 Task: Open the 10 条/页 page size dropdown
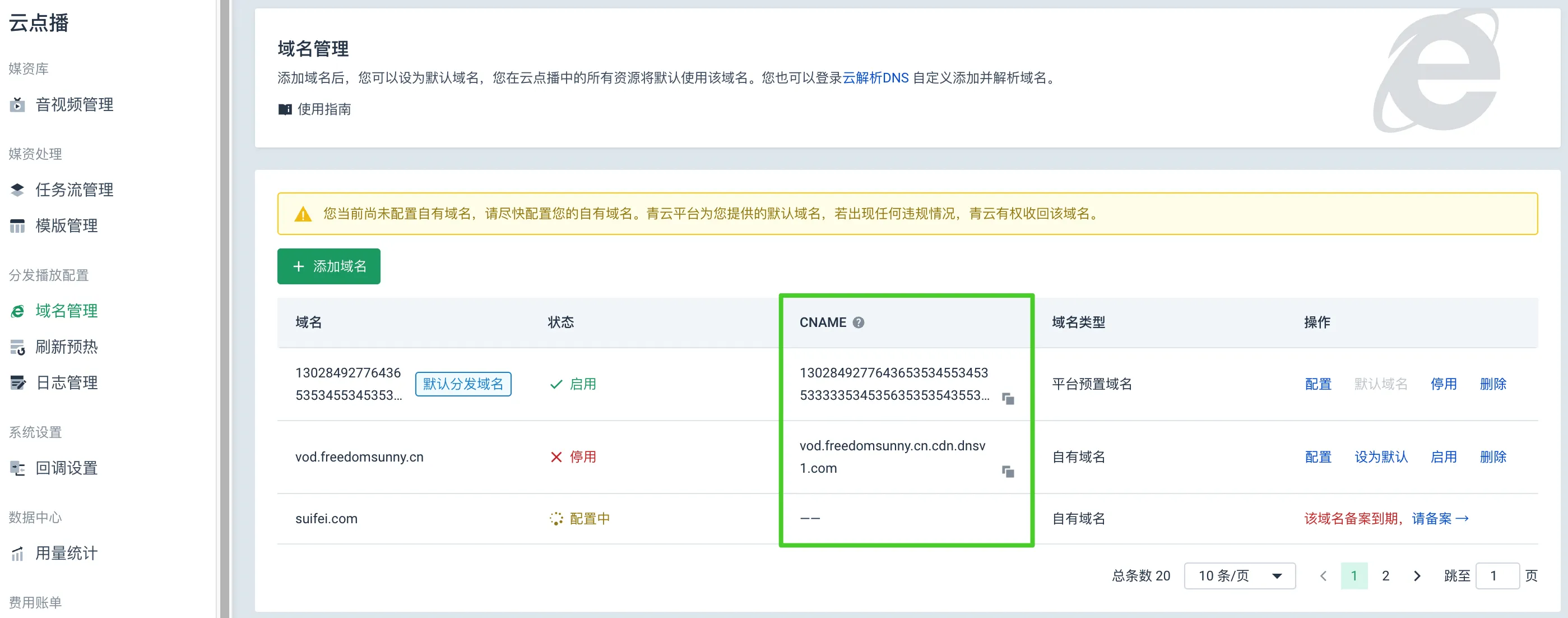coord(1239,576)
